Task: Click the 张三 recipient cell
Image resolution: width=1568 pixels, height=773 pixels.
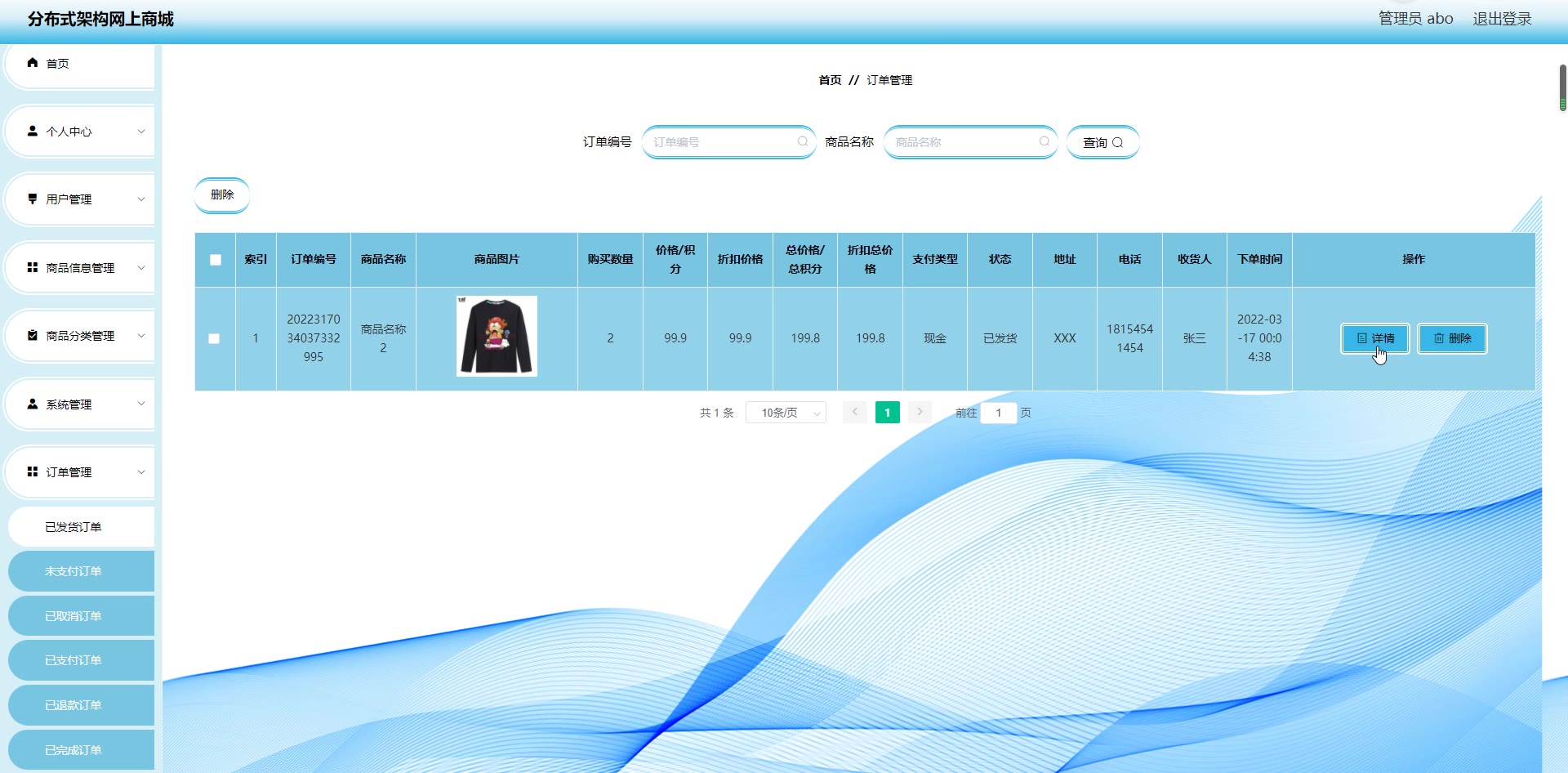Action: pyautogui.click(x=1194, y=338)
